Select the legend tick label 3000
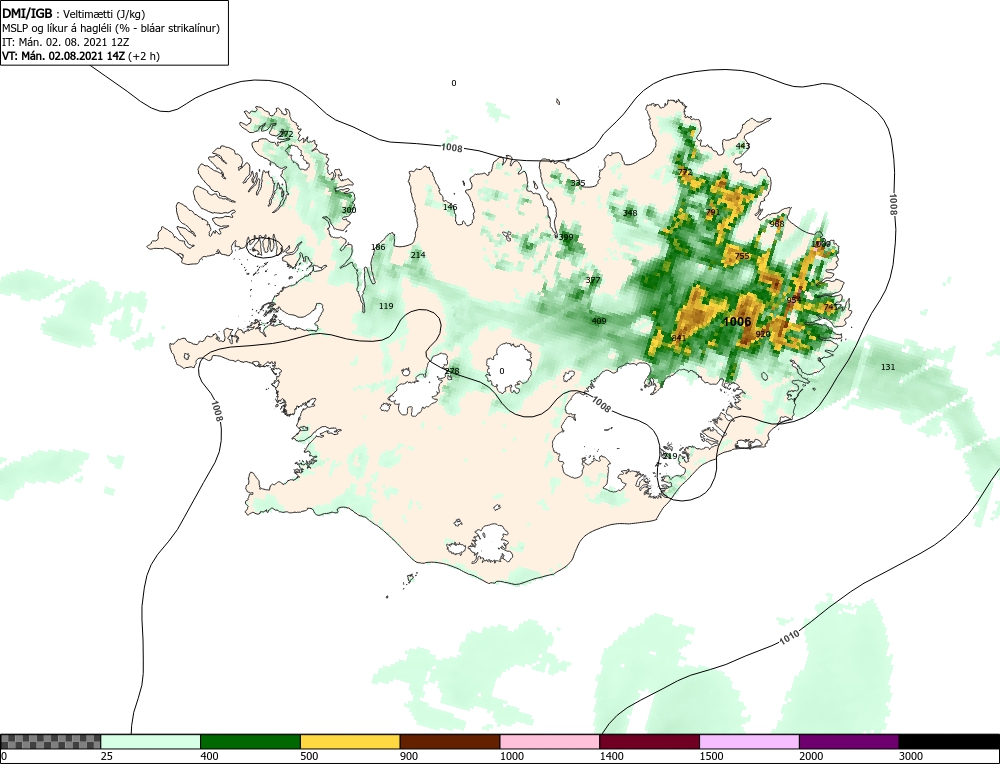This screenshot has width=1000, height=764. tap(910, 756)
